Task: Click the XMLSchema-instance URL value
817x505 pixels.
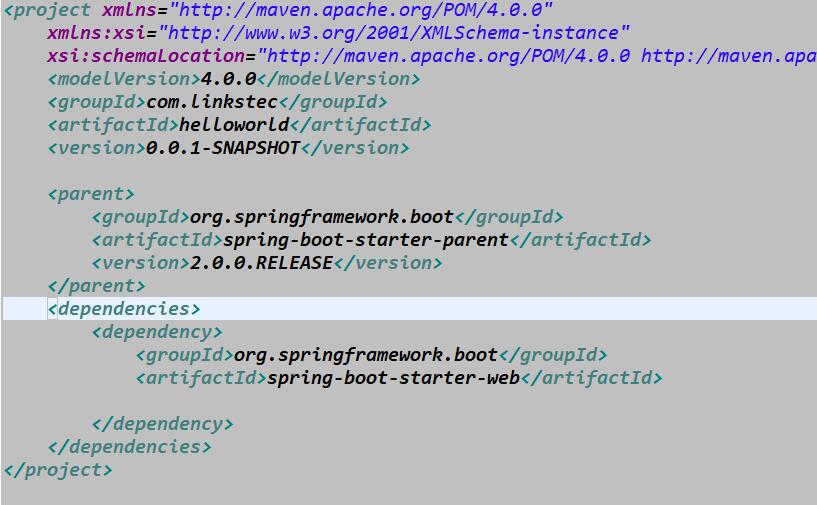Action: (x=393, y=33)
